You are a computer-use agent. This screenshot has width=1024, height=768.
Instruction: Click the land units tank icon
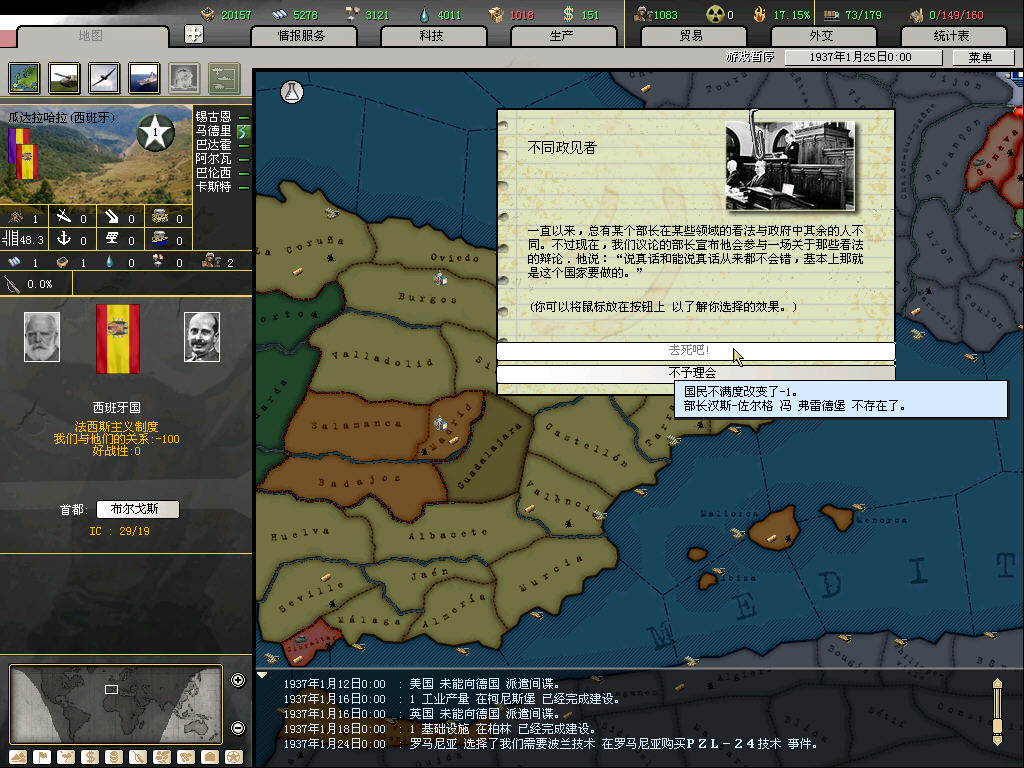pos(64,78)
